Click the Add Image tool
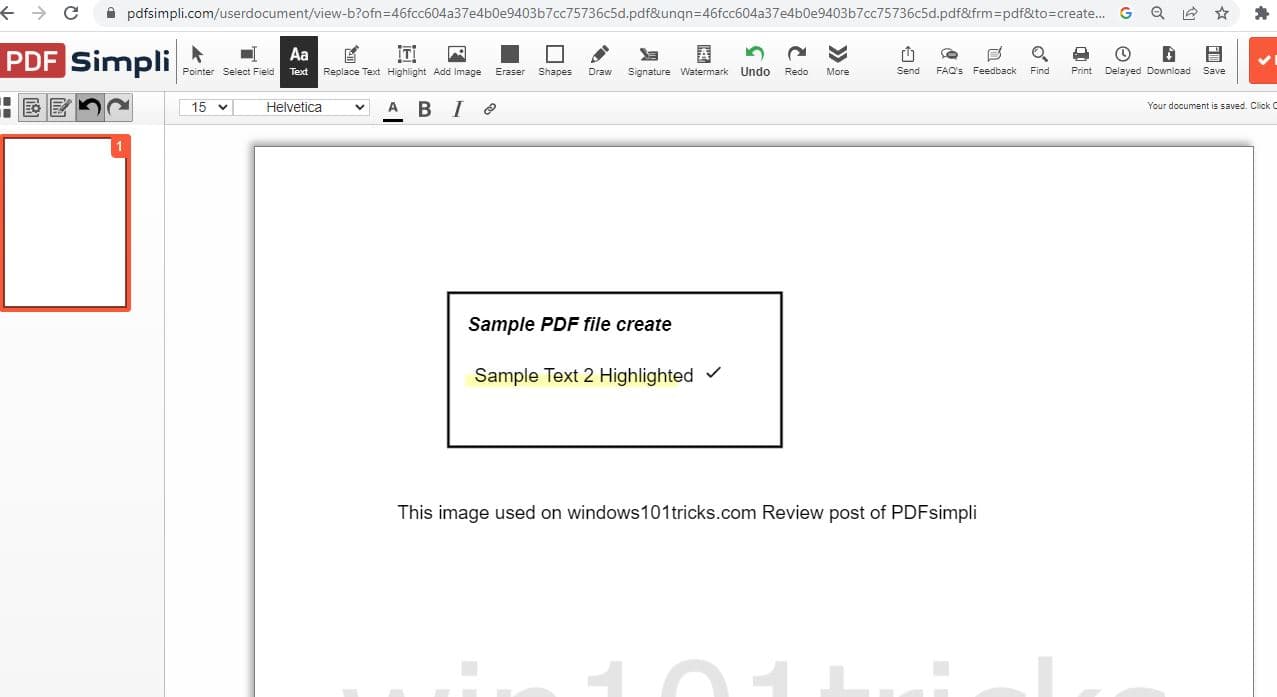This screenshot has width=1277, height=697. (x=457, y=60)
